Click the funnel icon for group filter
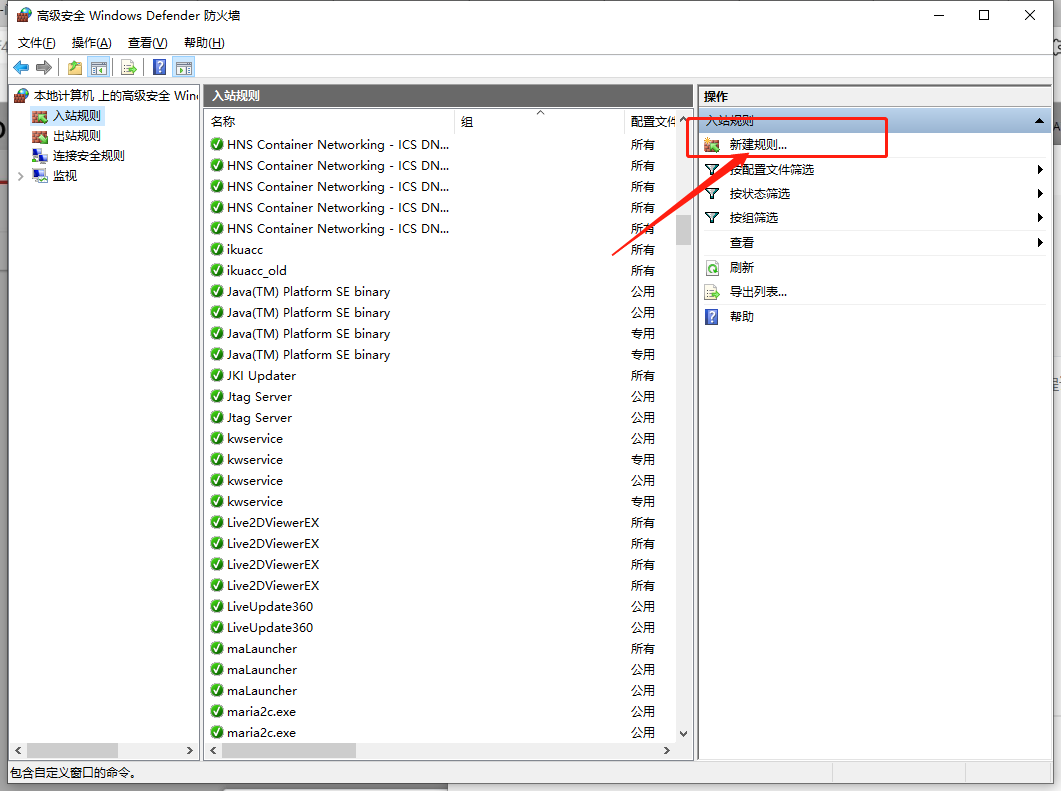The image size is (1061, 791). point(712,218)
